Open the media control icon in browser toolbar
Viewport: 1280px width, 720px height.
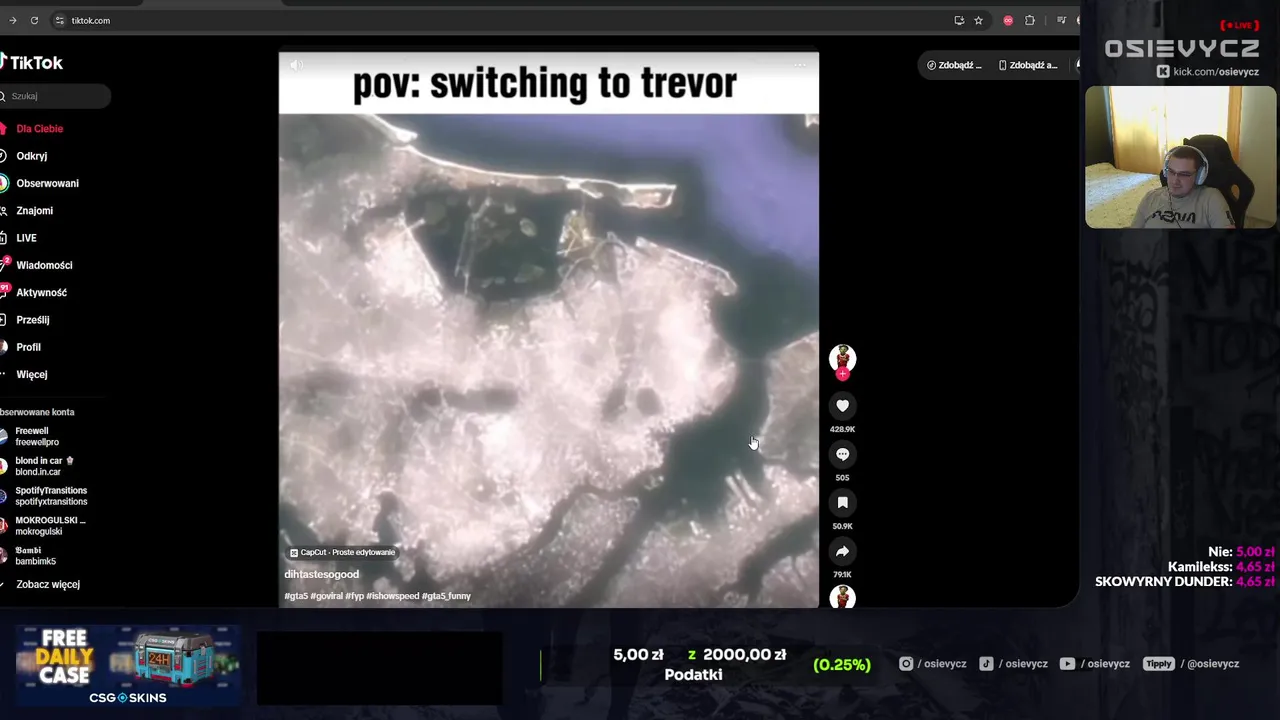pyautogui.click(x=1061, y=20)
